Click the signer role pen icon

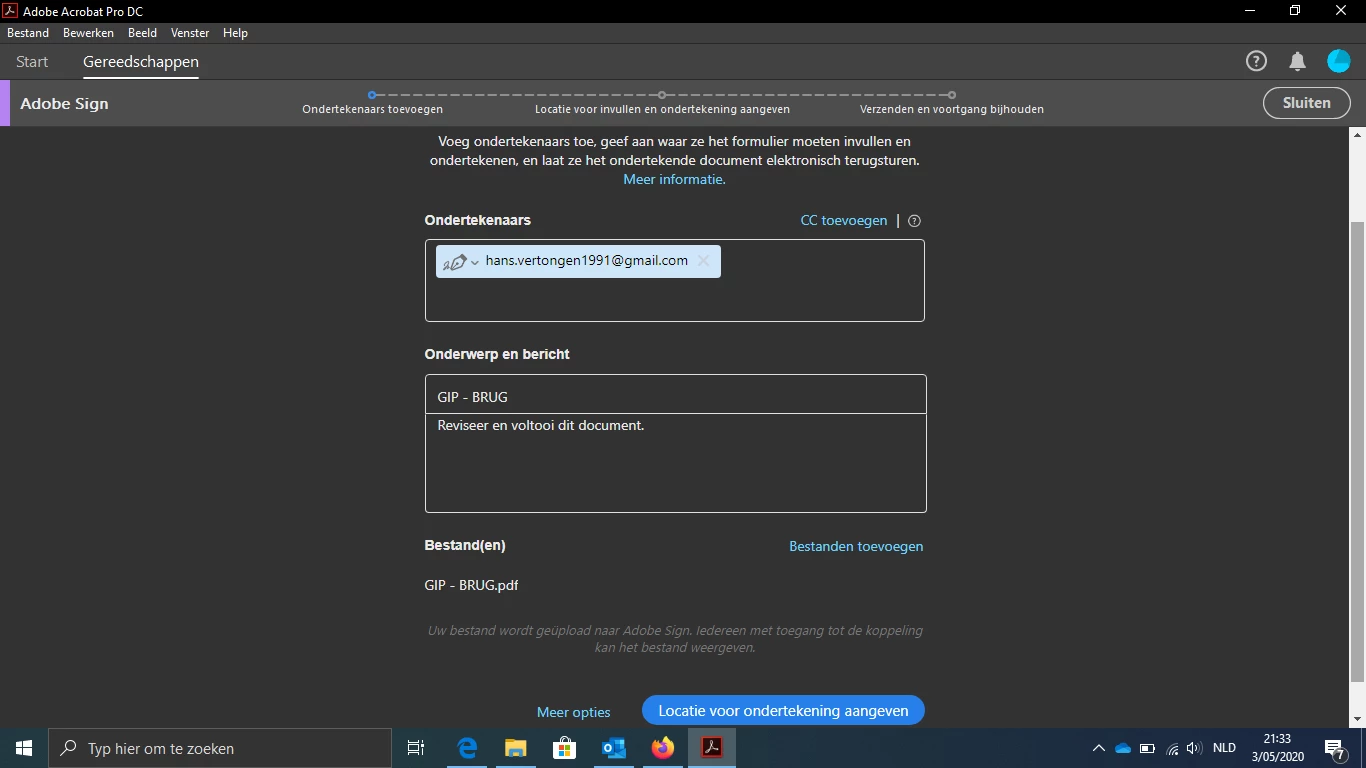coord(454,262)
